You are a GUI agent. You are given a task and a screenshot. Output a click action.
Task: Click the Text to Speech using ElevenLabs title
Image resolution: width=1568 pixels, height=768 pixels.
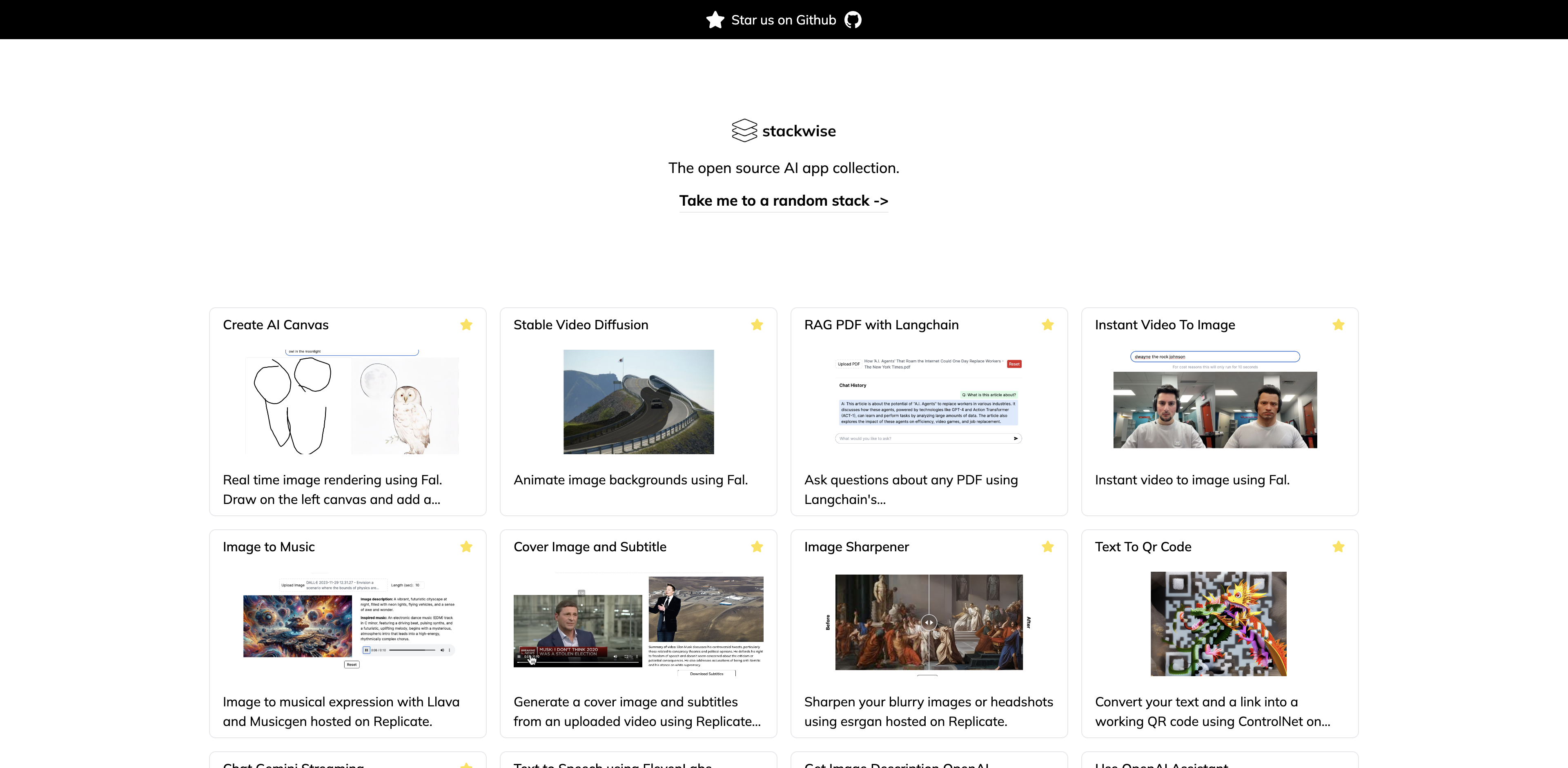612,764
